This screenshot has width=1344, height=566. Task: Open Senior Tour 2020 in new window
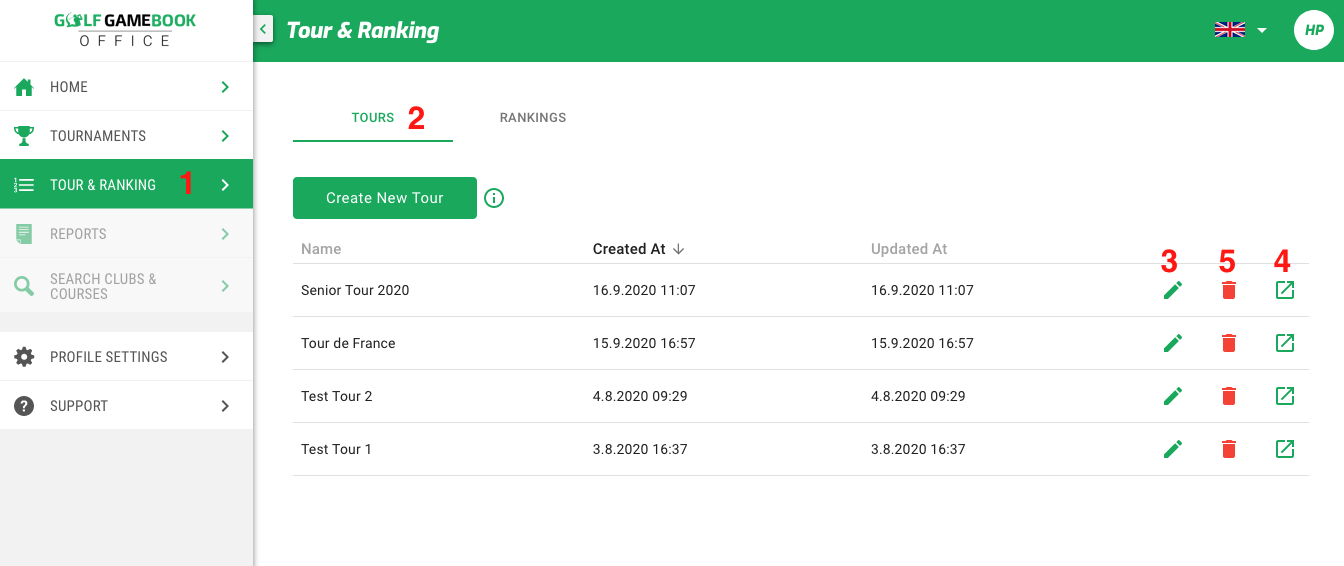1285,290
